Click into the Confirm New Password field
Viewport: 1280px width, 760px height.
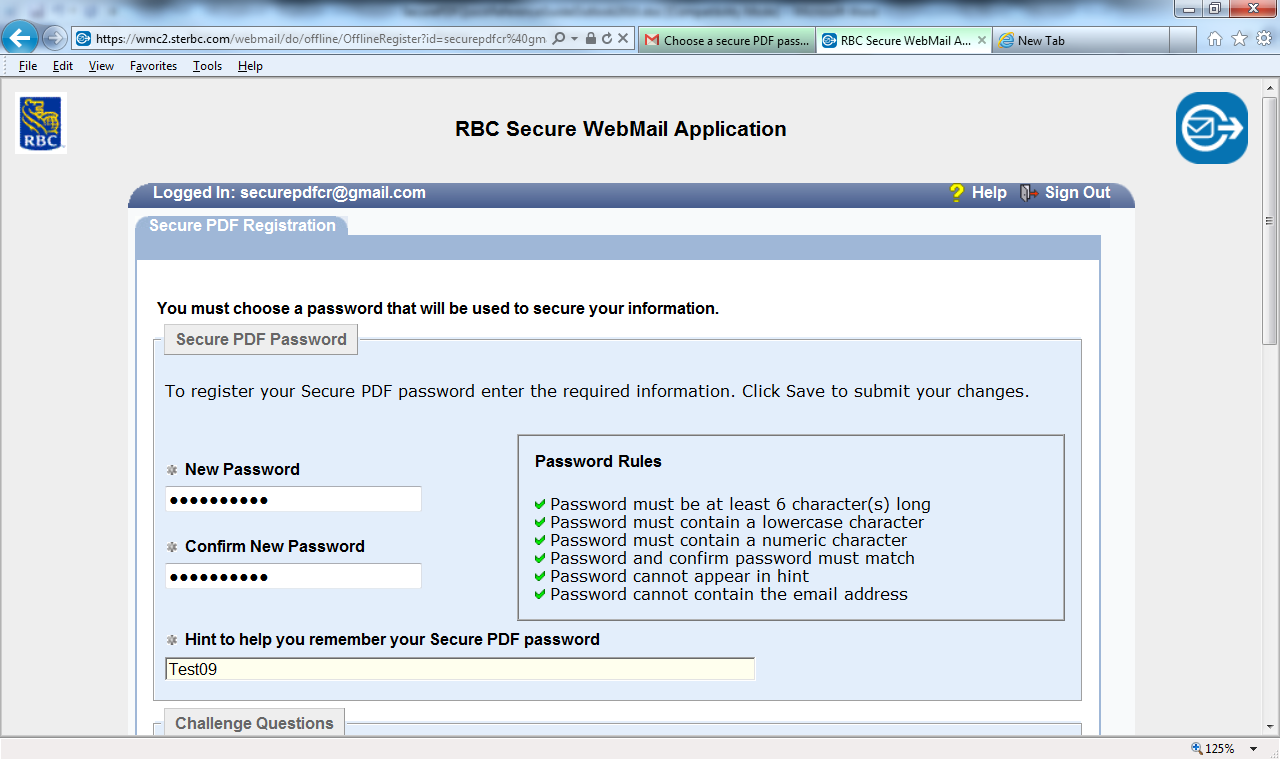pyautogui.click(x=293, y=576)
